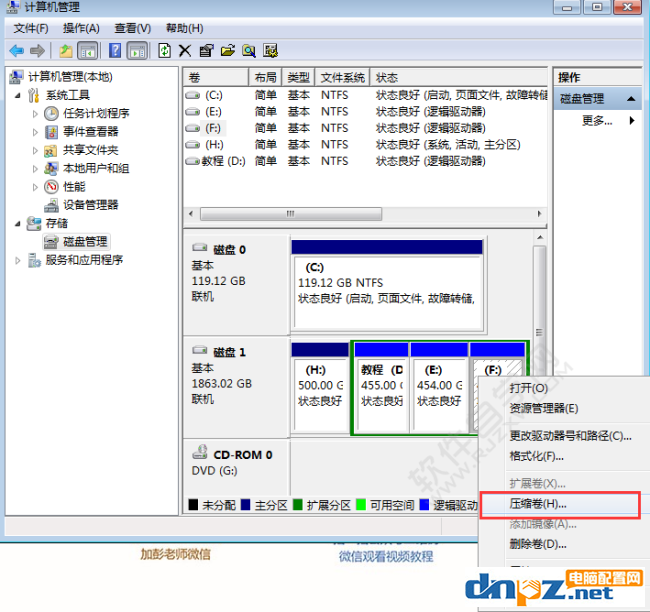Click the Open folder toolbar icon
This screenshot has width=650, height=612.
coord(228,51)
